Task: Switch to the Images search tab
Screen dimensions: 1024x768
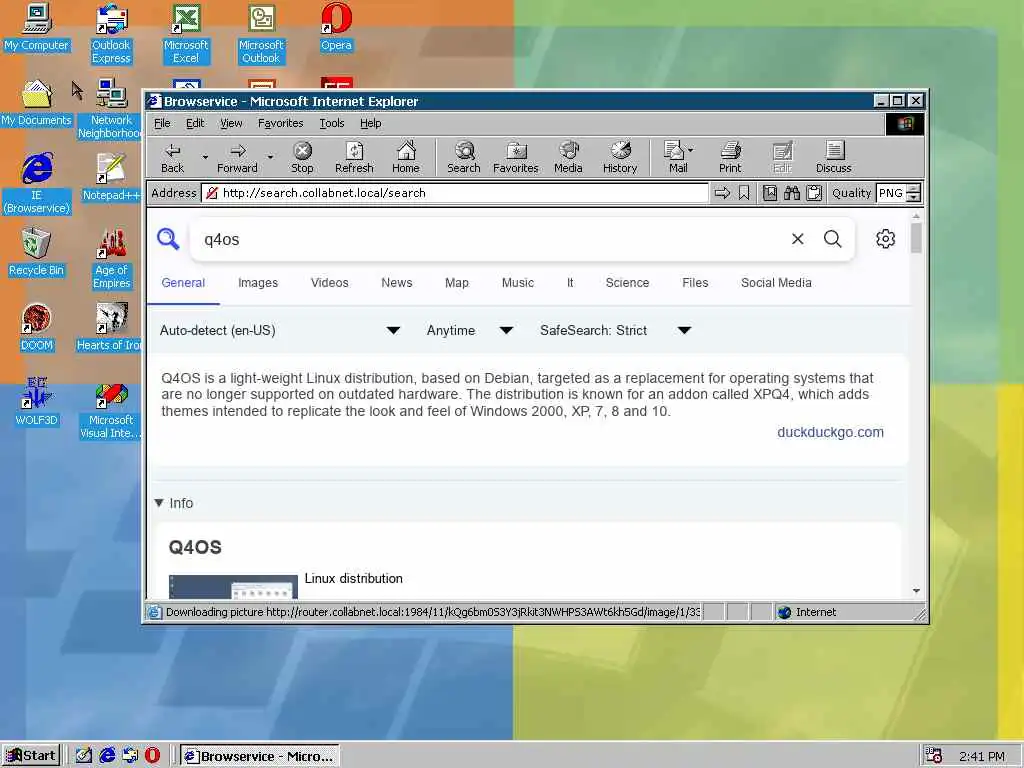Action: pyautogui.click(x=258, y=283)
